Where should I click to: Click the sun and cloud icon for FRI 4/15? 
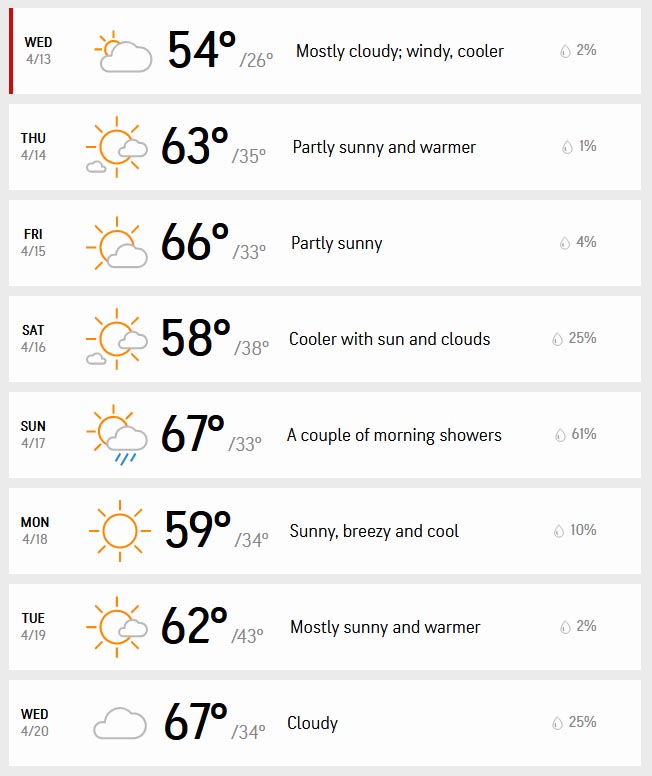coord(117,243)
